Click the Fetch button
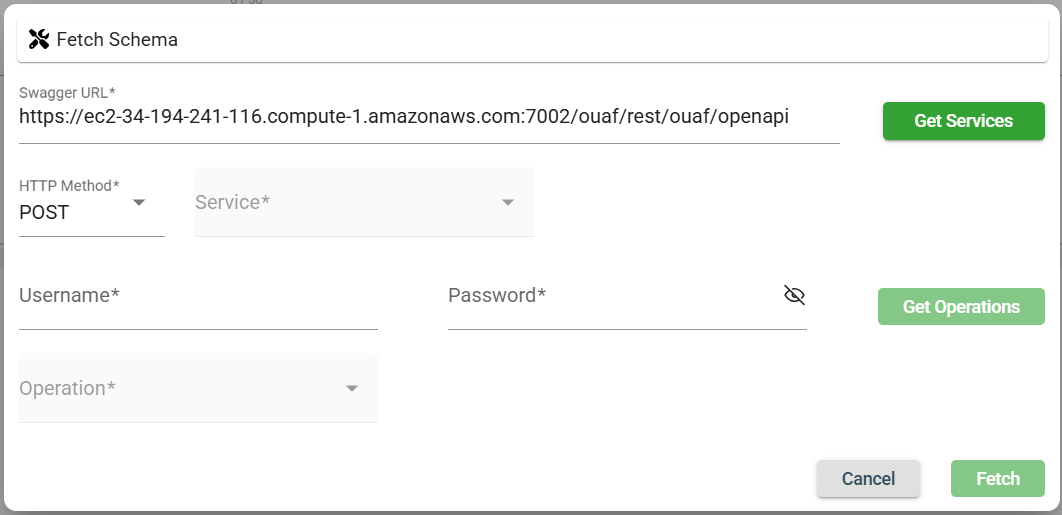Screen dimensions: 1062x515 997,479
